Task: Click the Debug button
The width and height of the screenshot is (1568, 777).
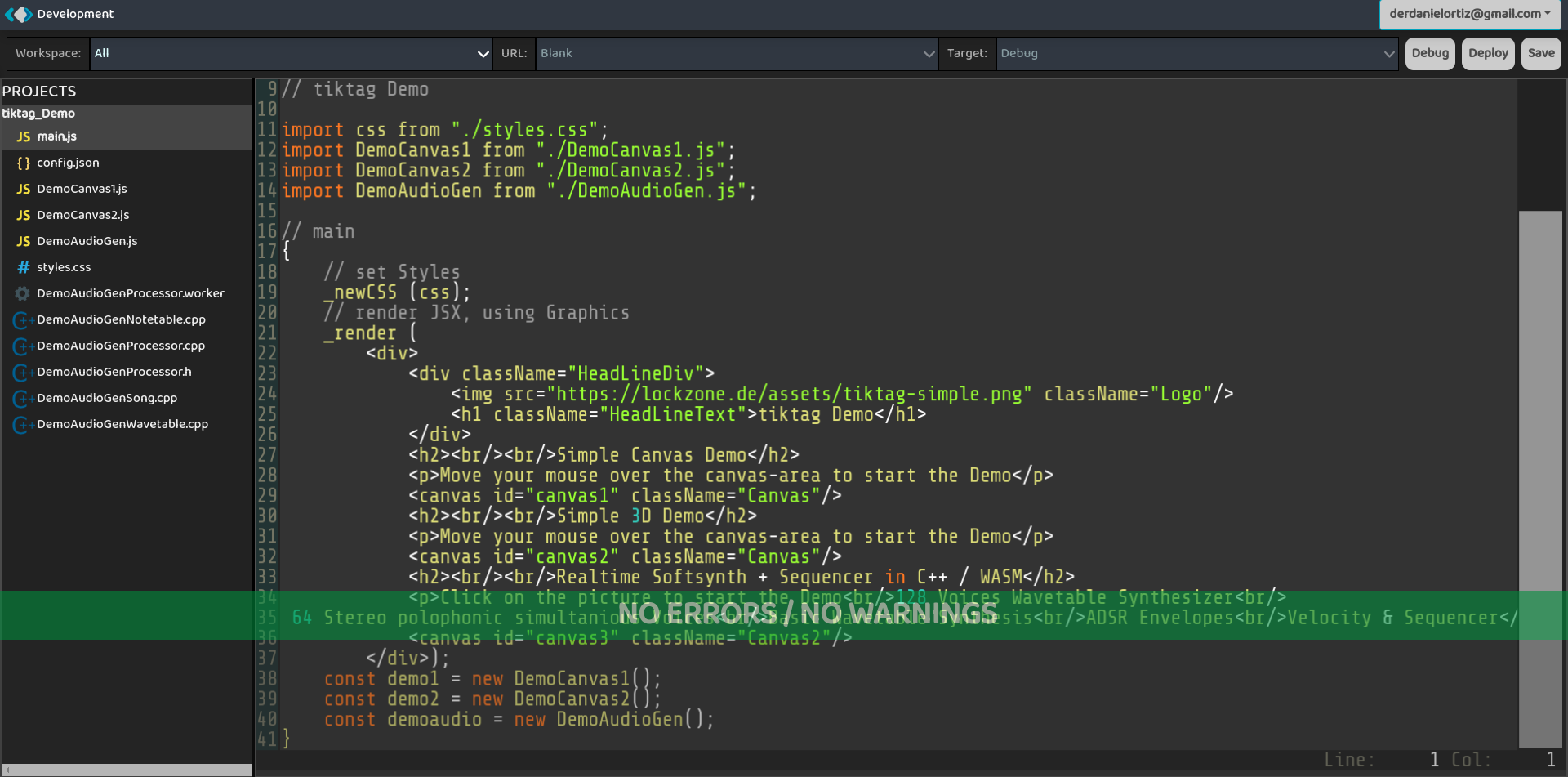Action: point(1430,53)
